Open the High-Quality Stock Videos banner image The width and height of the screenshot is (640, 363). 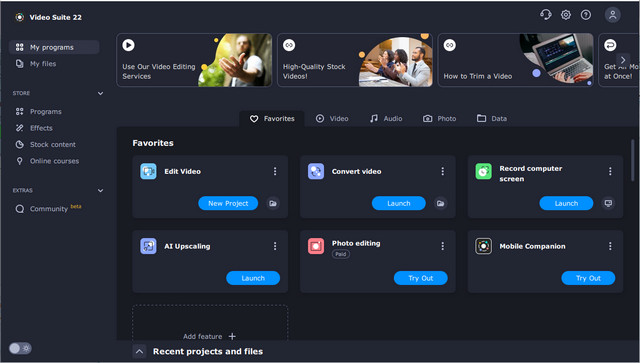(x=396, y=60)
